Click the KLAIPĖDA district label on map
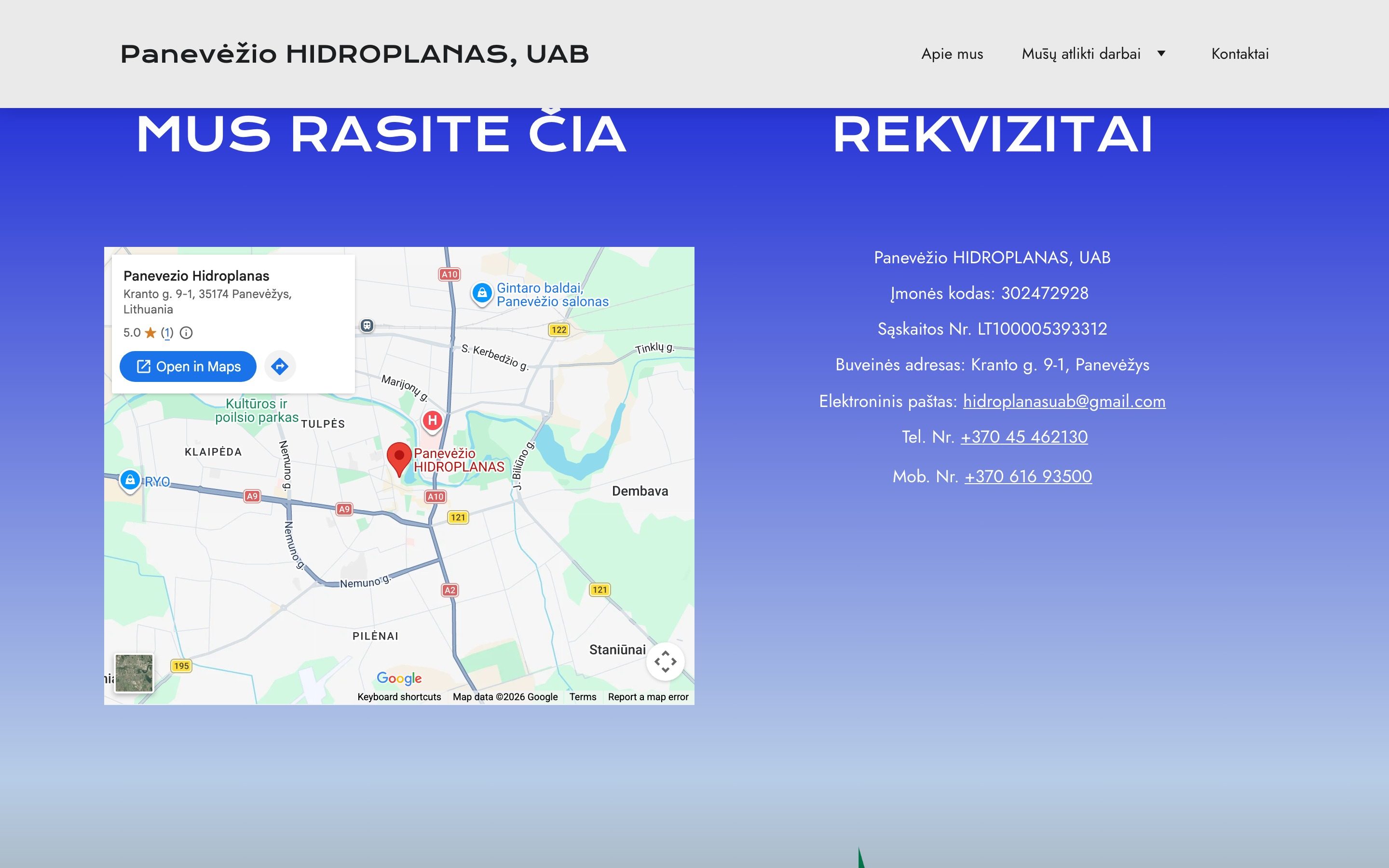 coord(213,452)
